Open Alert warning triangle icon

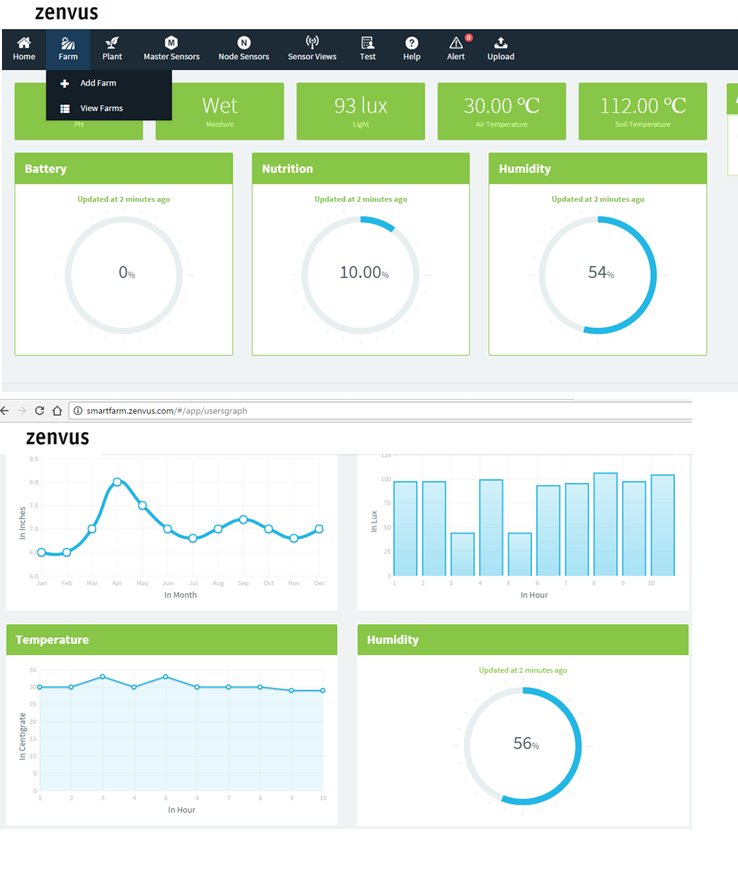456,43
